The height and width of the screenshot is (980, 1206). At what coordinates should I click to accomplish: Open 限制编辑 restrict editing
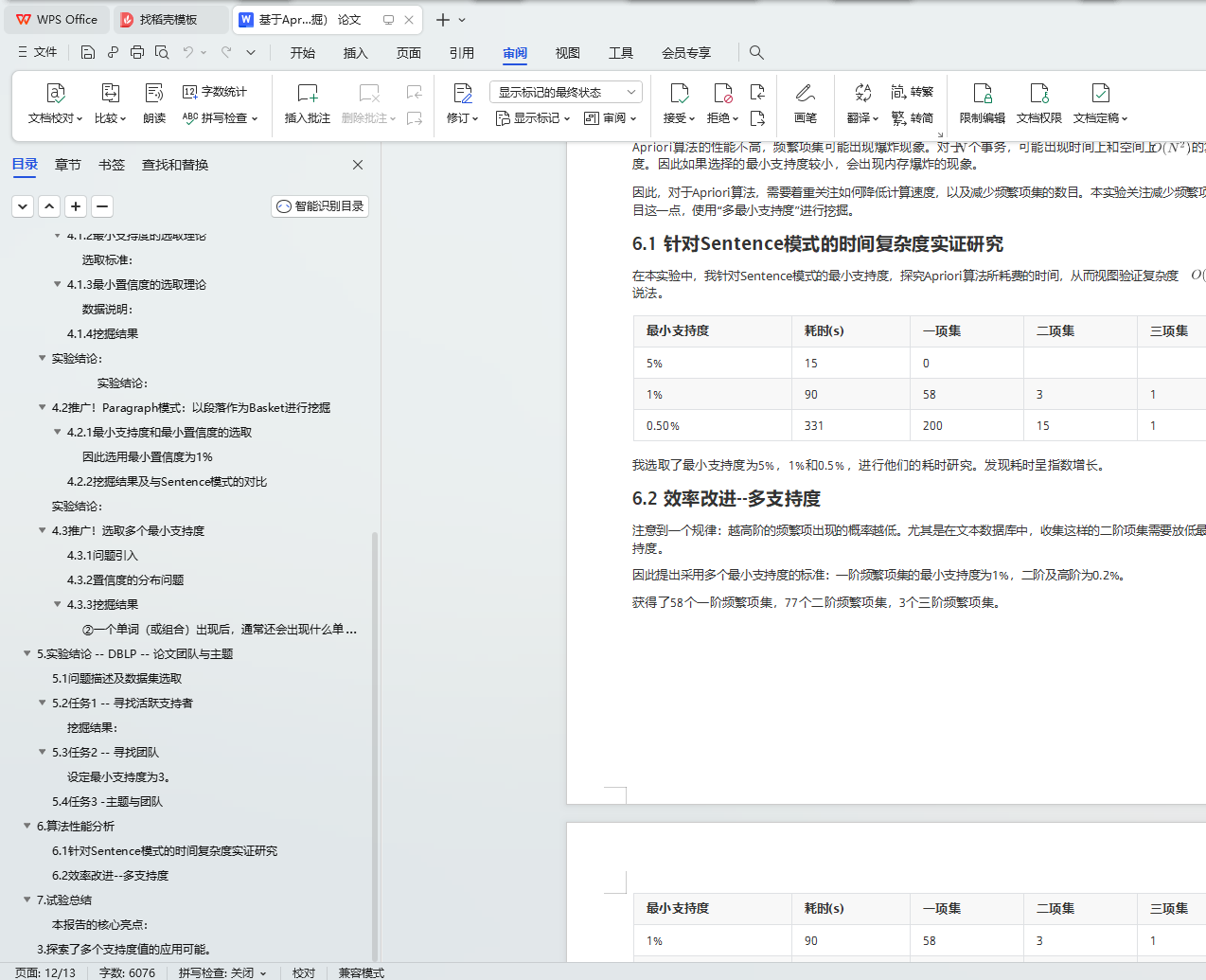pyautogui.click(x=983, y=103)
